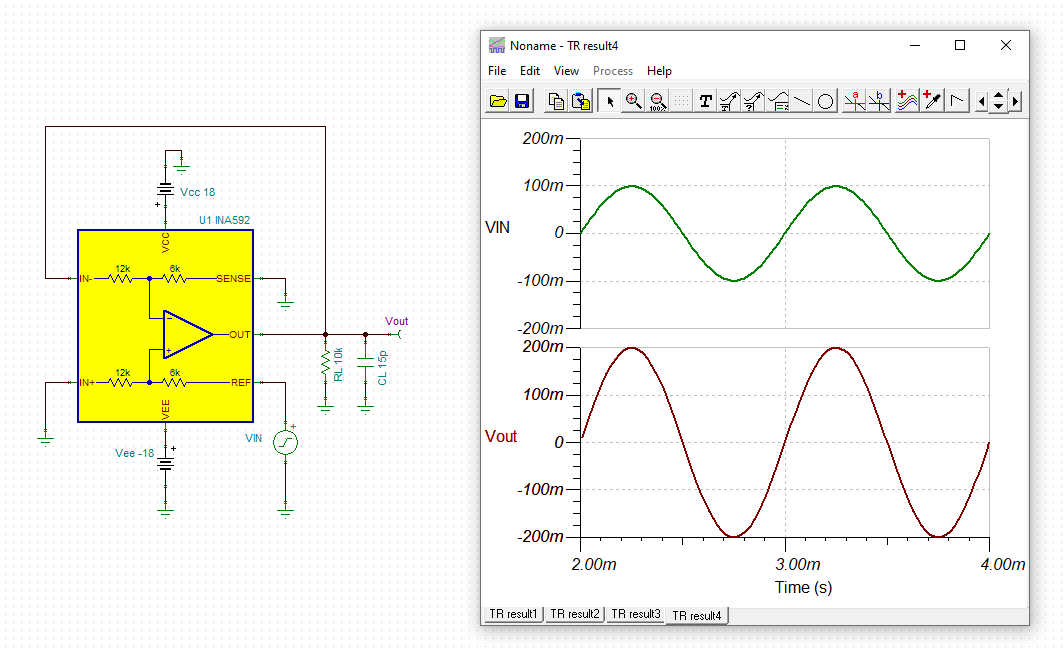Select the Vee battery symbol in schematic

[166, 464]
